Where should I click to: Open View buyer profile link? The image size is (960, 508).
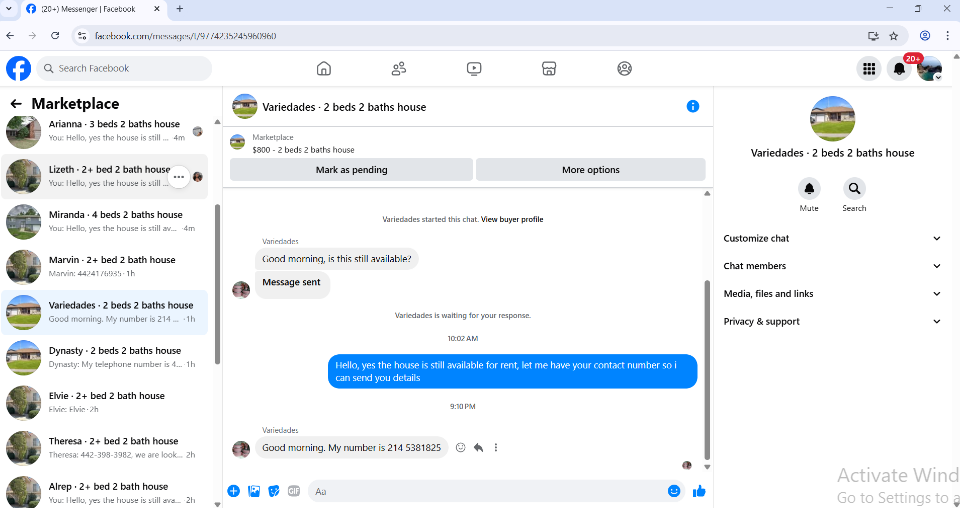pyautogui.click(x=512, y=219)
